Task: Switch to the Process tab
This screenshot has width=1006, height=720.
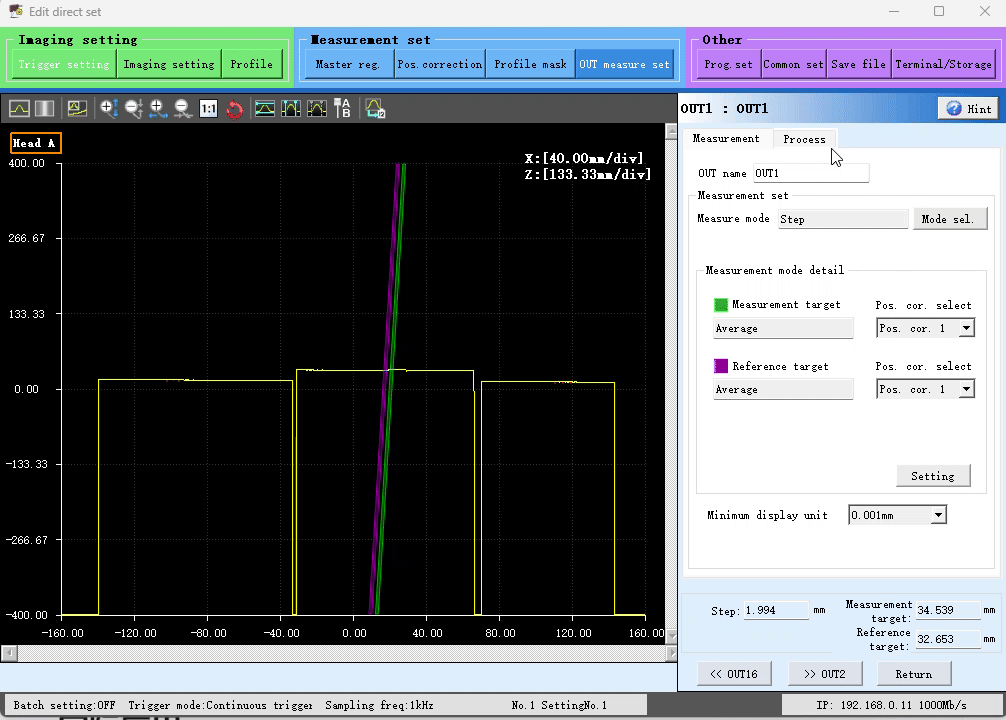Action: point(805,139)
